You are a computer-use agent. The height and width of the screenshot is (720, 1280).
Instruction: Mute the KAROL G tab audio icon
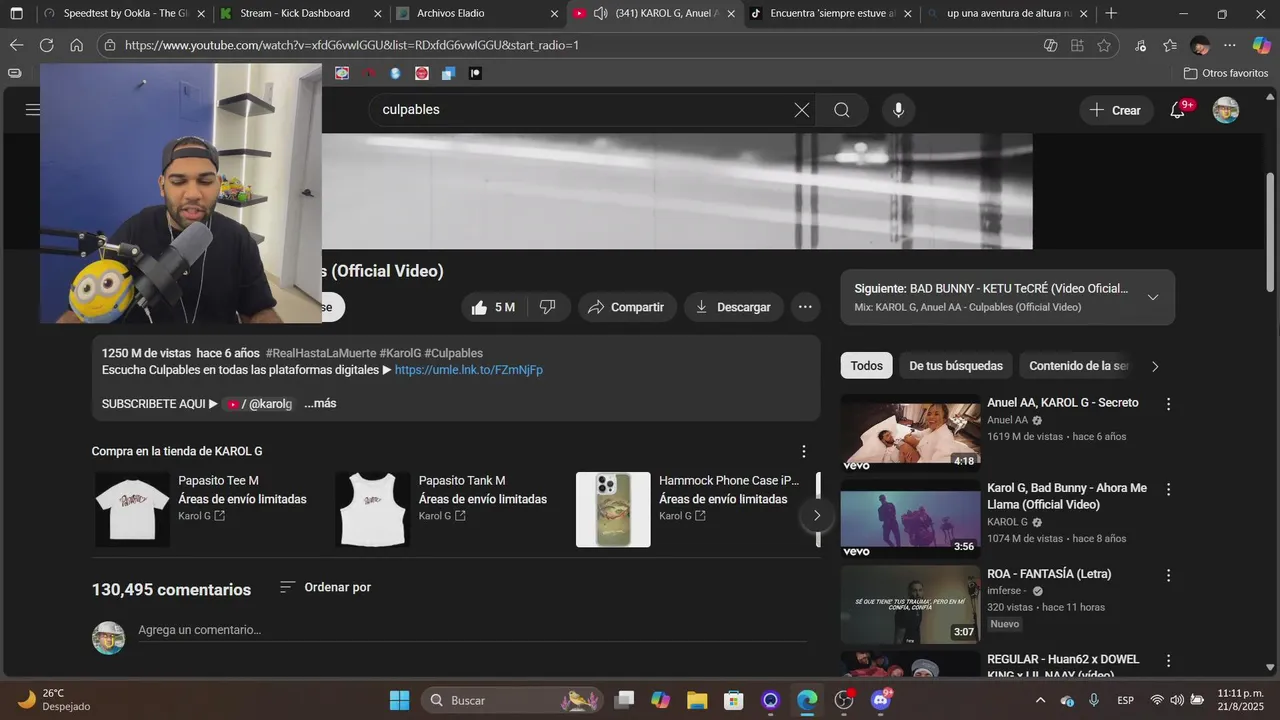[600, 14]
